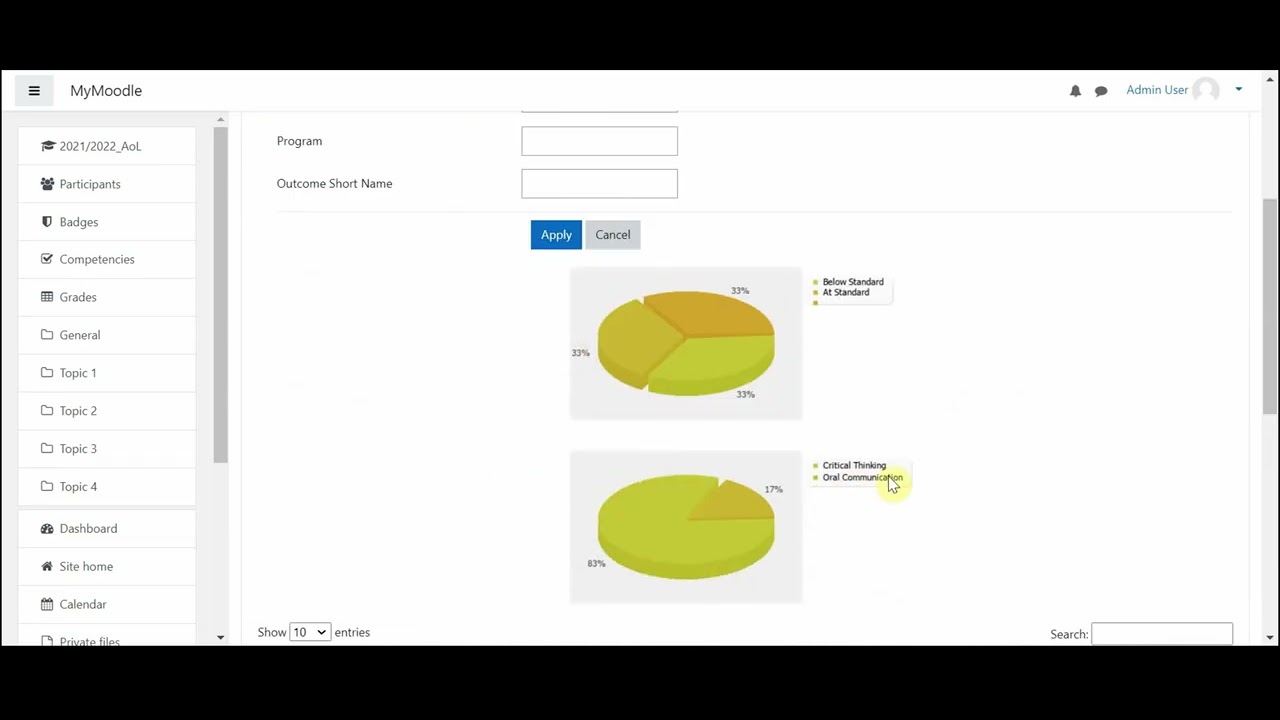Open the 2021/2022_AoL course link

pos(100,146)
